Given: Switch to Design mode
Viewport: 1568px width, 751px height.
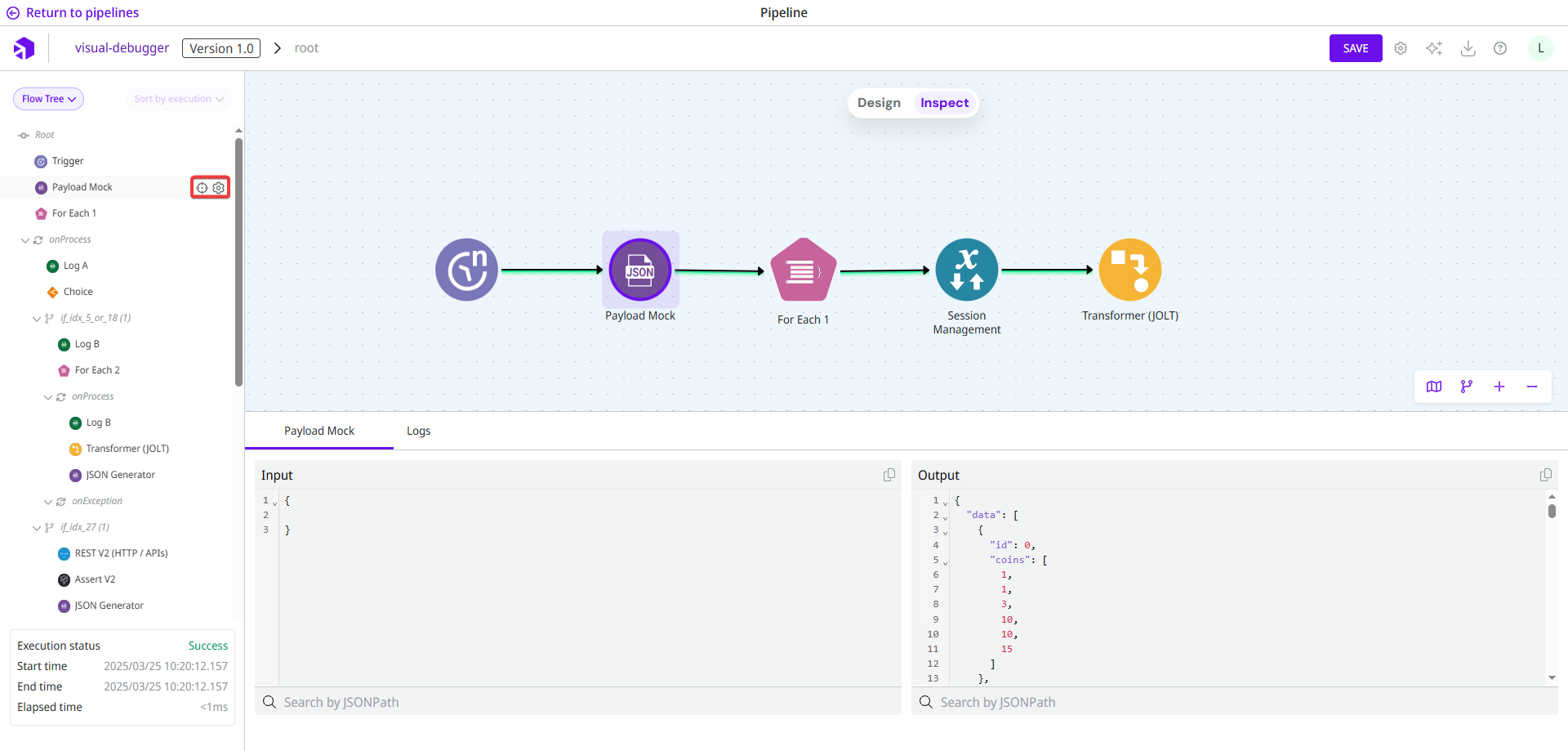Looking at the screenshot, I should pyautogui.click(x=879, y=103).
